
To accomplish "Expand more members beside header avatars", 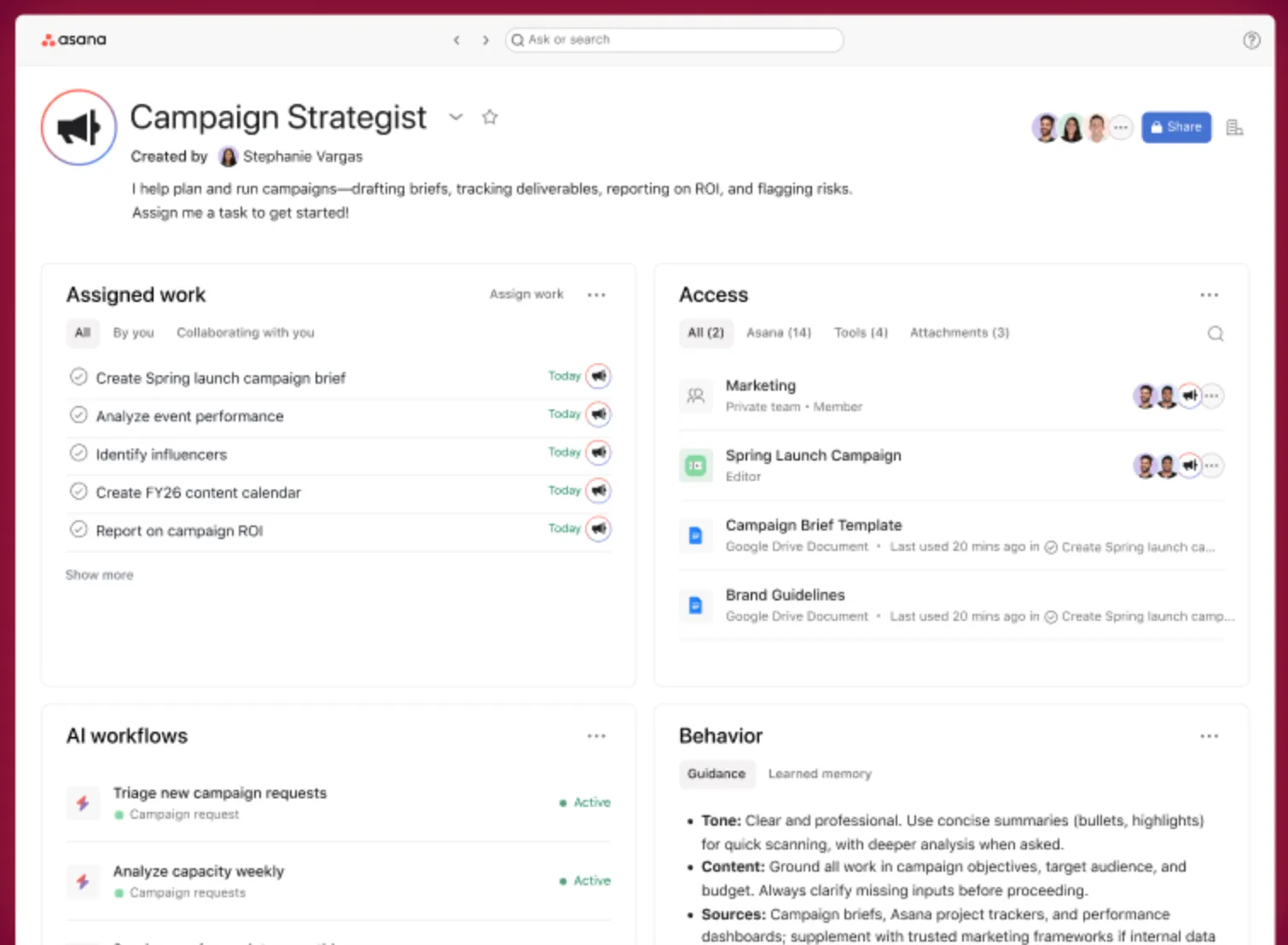I will [1121, 128].
